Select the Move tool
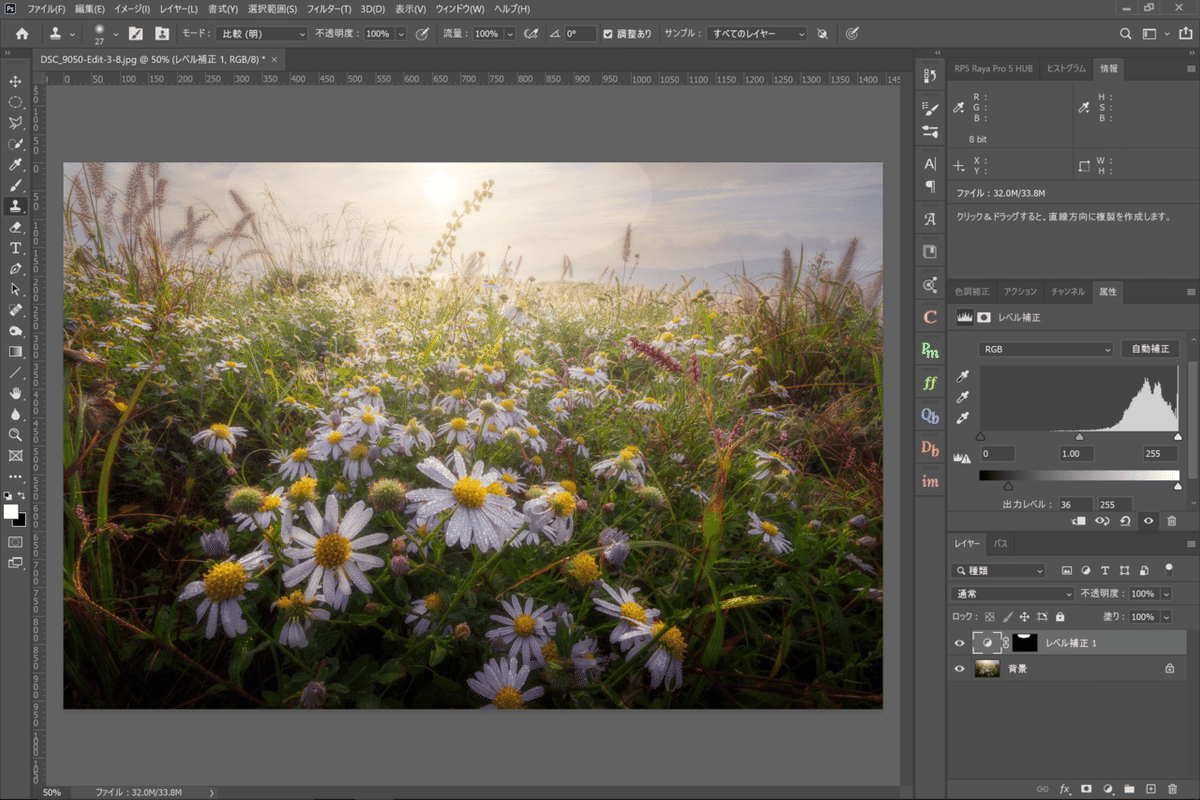The image size is (1200, 800). pyautogui.click(x=15, y=81)
